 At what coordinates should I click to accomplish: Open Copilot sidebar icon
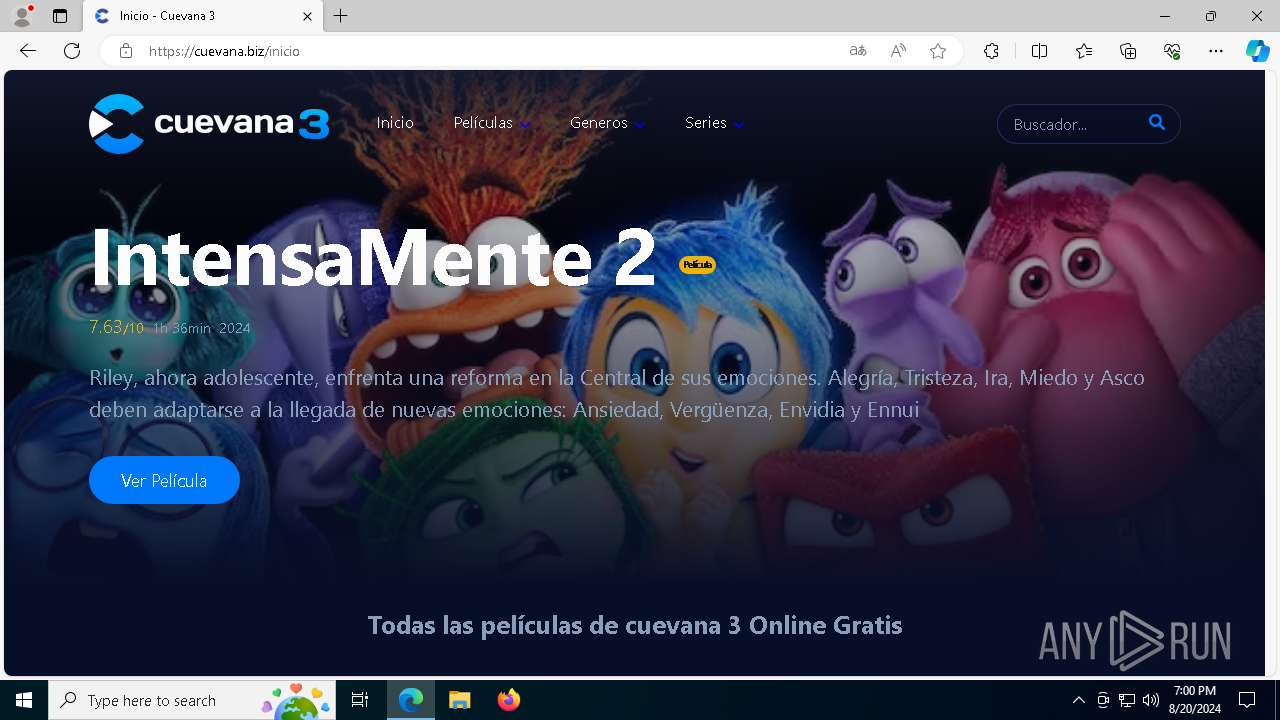pyautogui.click(x=1257, y=51)
